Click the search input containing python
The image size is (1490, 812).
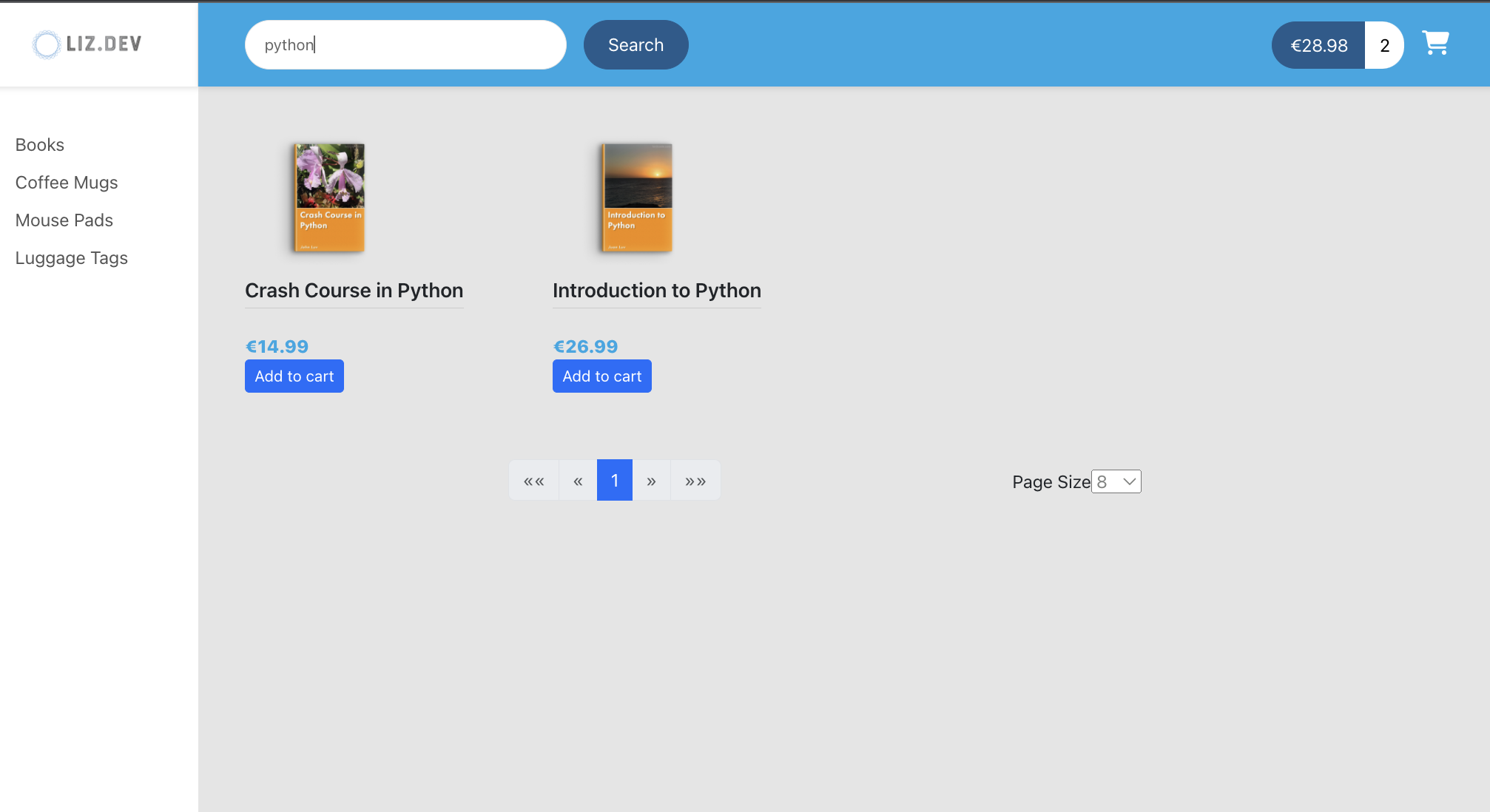tap(405, 44)
